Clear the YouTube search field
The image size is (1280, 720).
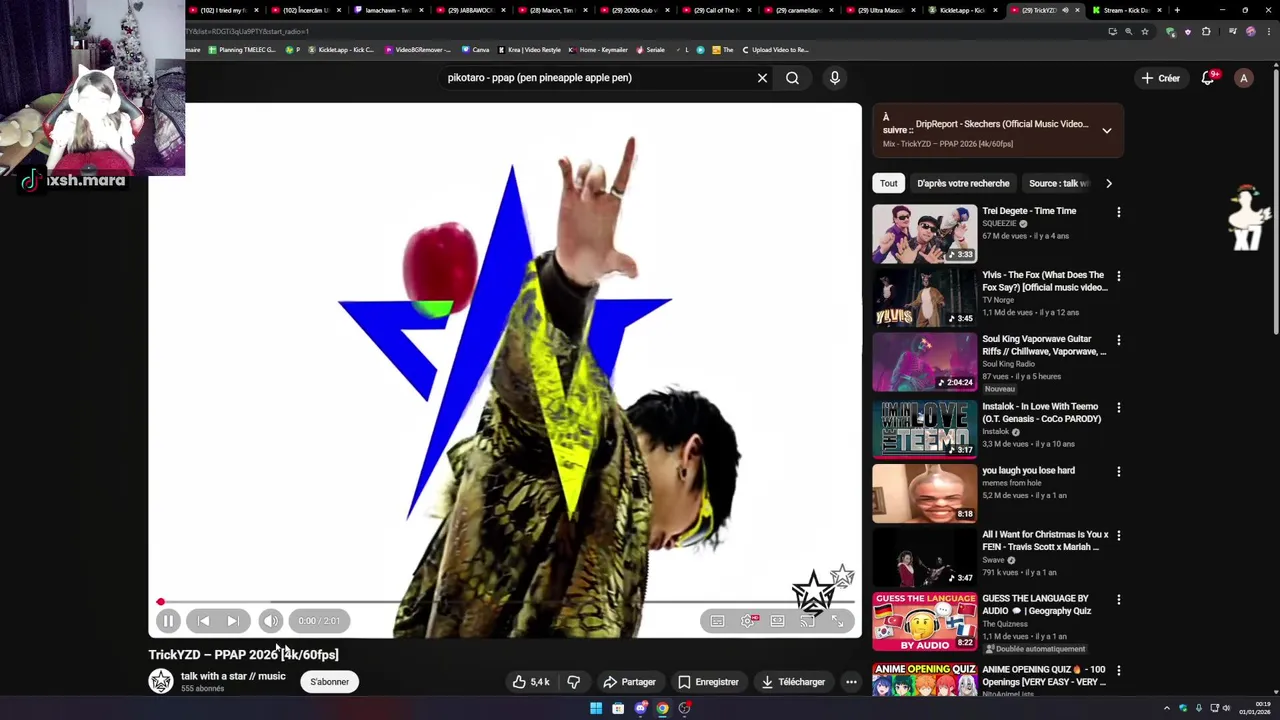point(762,78)
